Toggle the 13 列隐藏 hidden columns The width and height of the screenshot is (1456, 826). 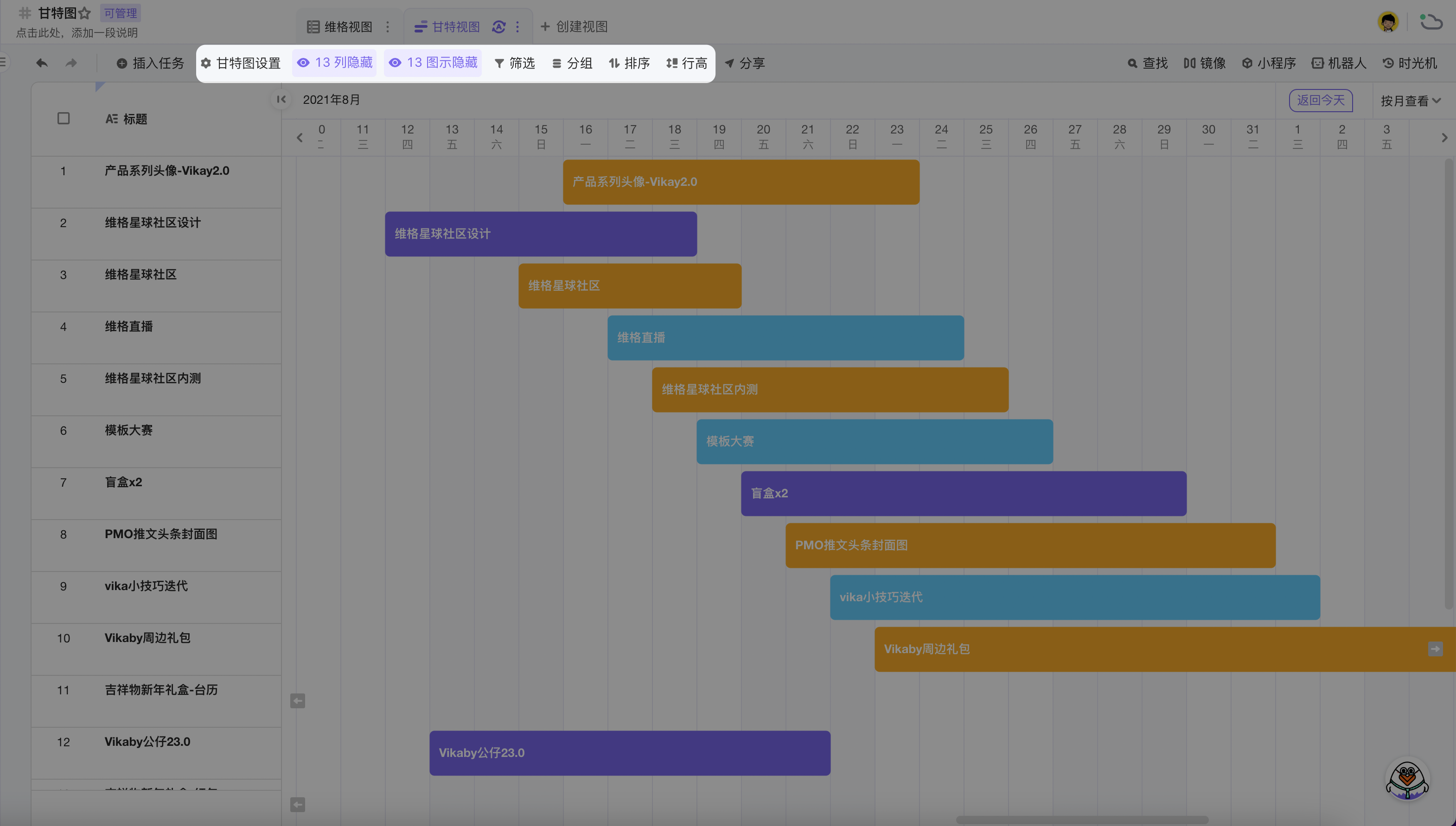pyautogui.click(x=335, y=63)
